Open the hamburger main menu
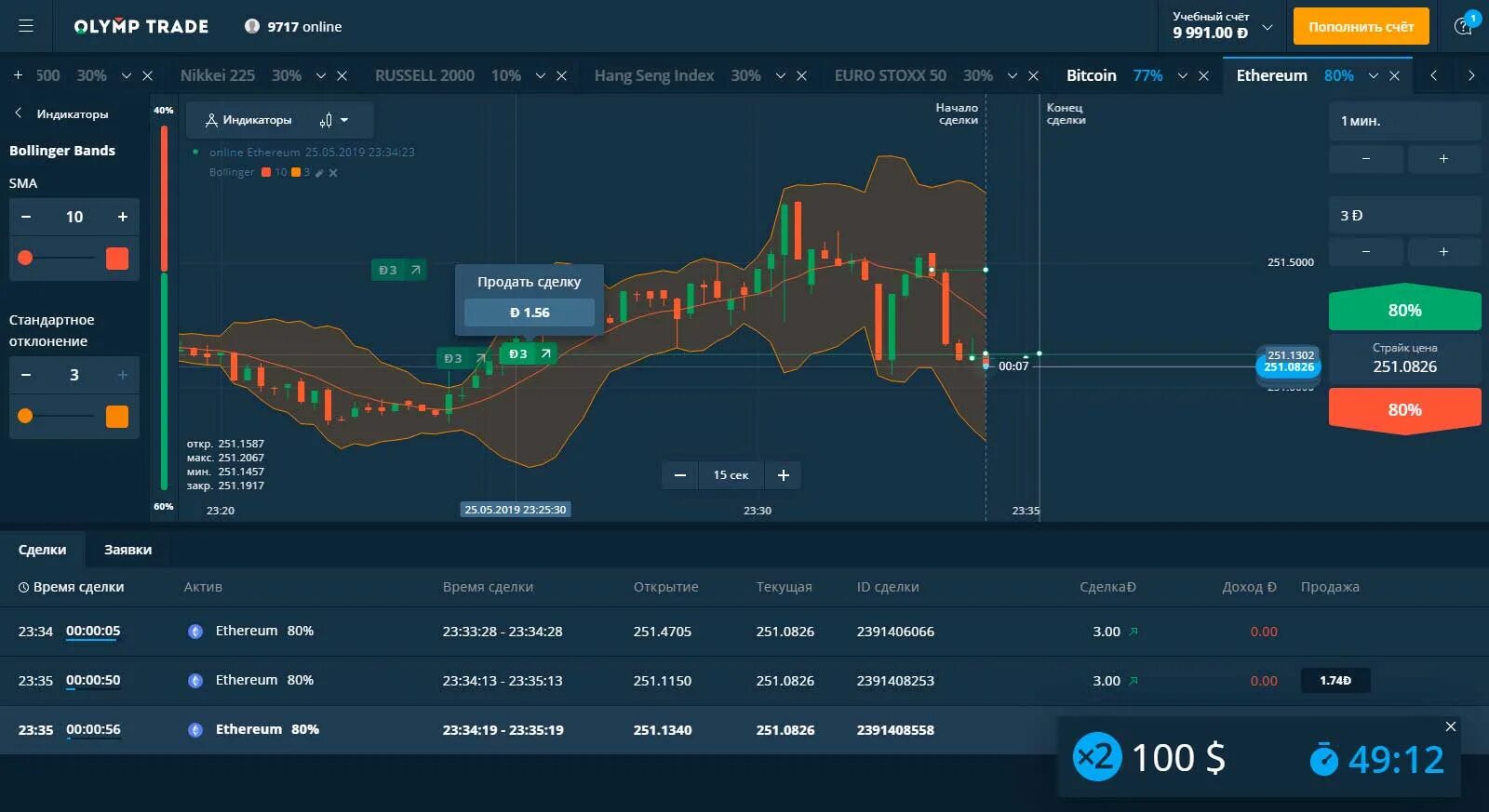Screen dimensions: 1489x812 (26, 26)
